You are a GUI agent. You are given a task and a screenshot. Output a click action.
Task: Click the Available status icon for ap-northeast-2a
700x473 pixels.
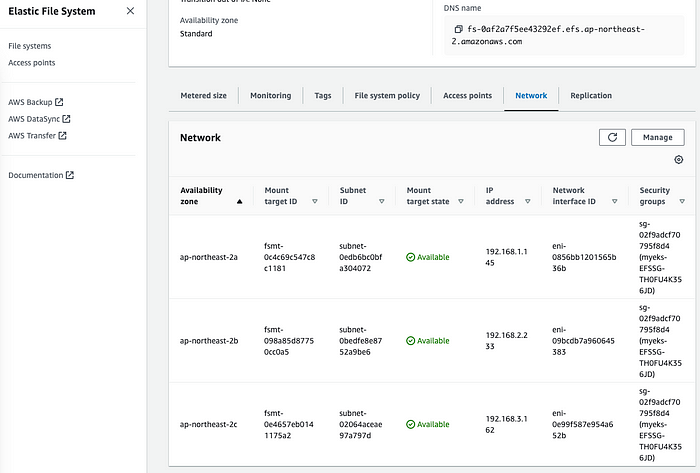coord(411,257)
